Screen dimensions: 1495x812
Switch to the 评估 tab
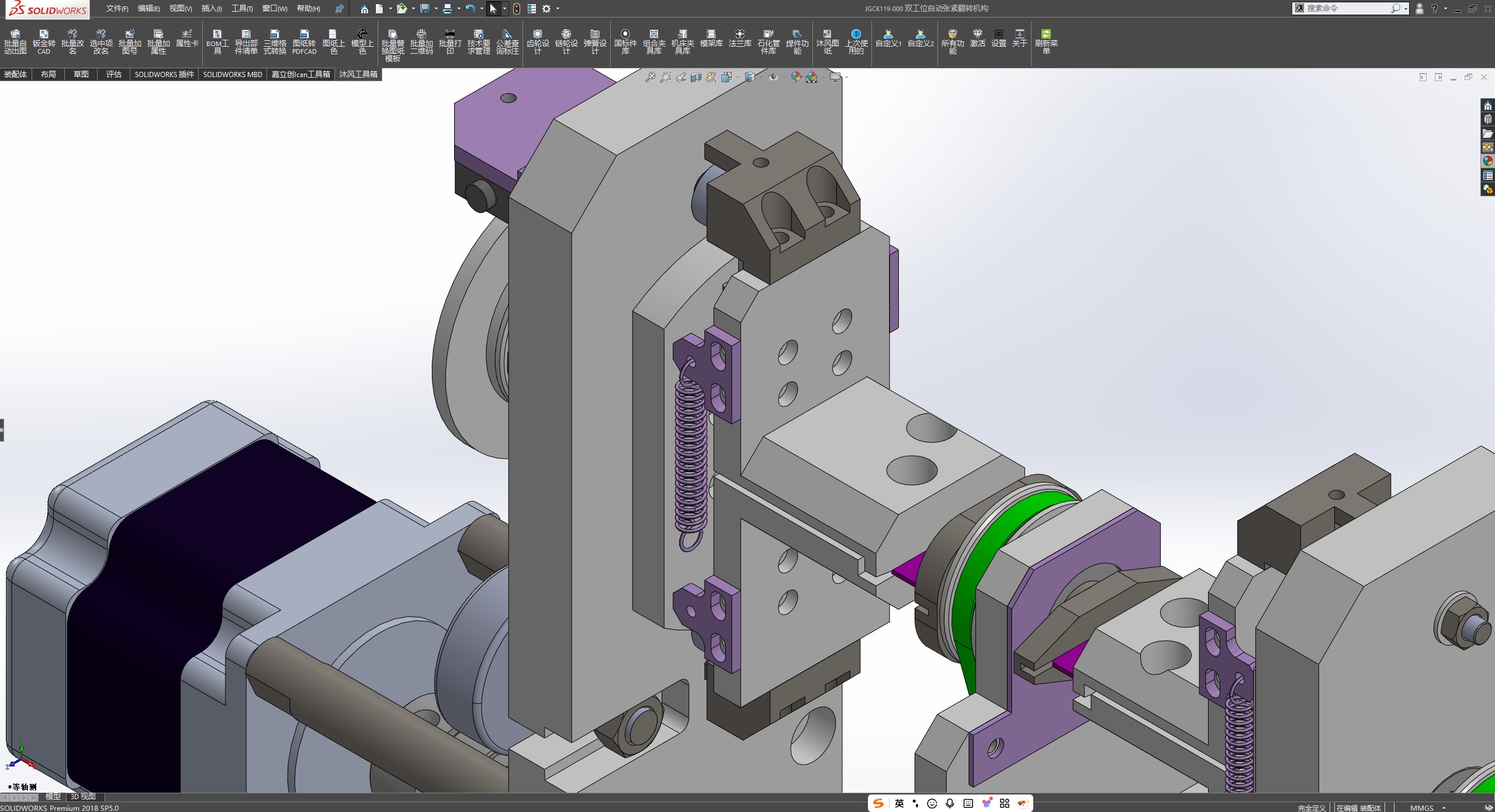(113, 74)
